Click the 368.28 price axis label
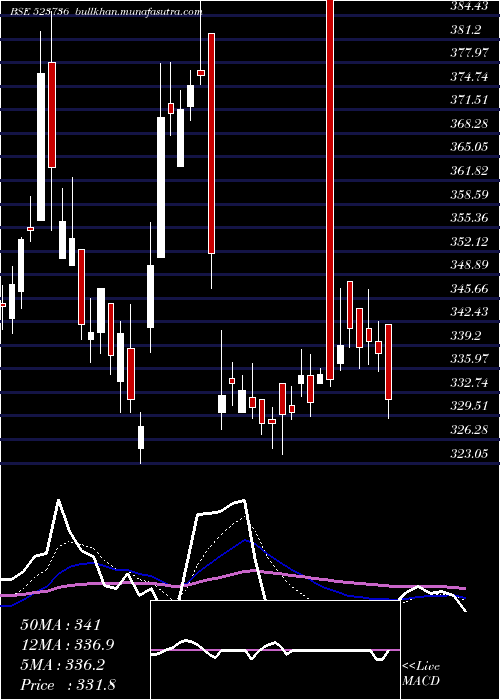The height and width of the screenshot is (700, 500). pyautogui.click(x=469, y=123)
